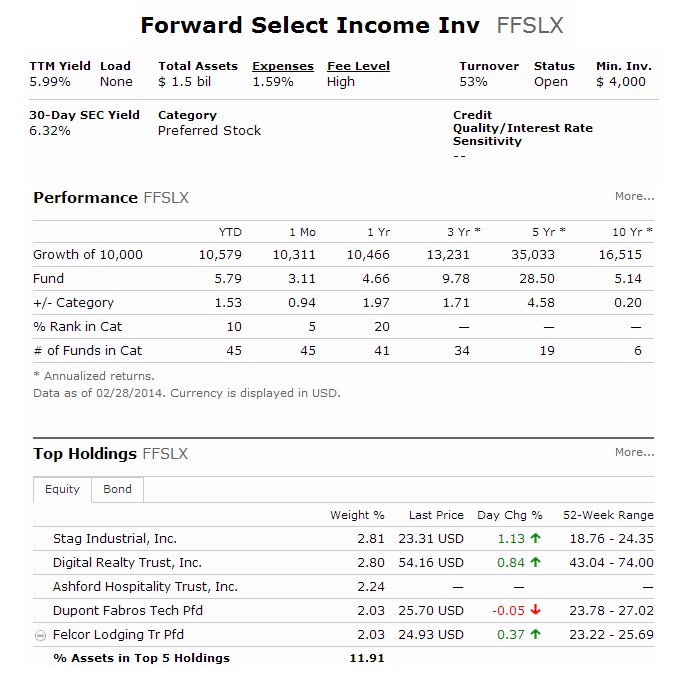
Task: Select Dupont Fabros Tech Pfd holding
Action: click(x=128, y=610)
